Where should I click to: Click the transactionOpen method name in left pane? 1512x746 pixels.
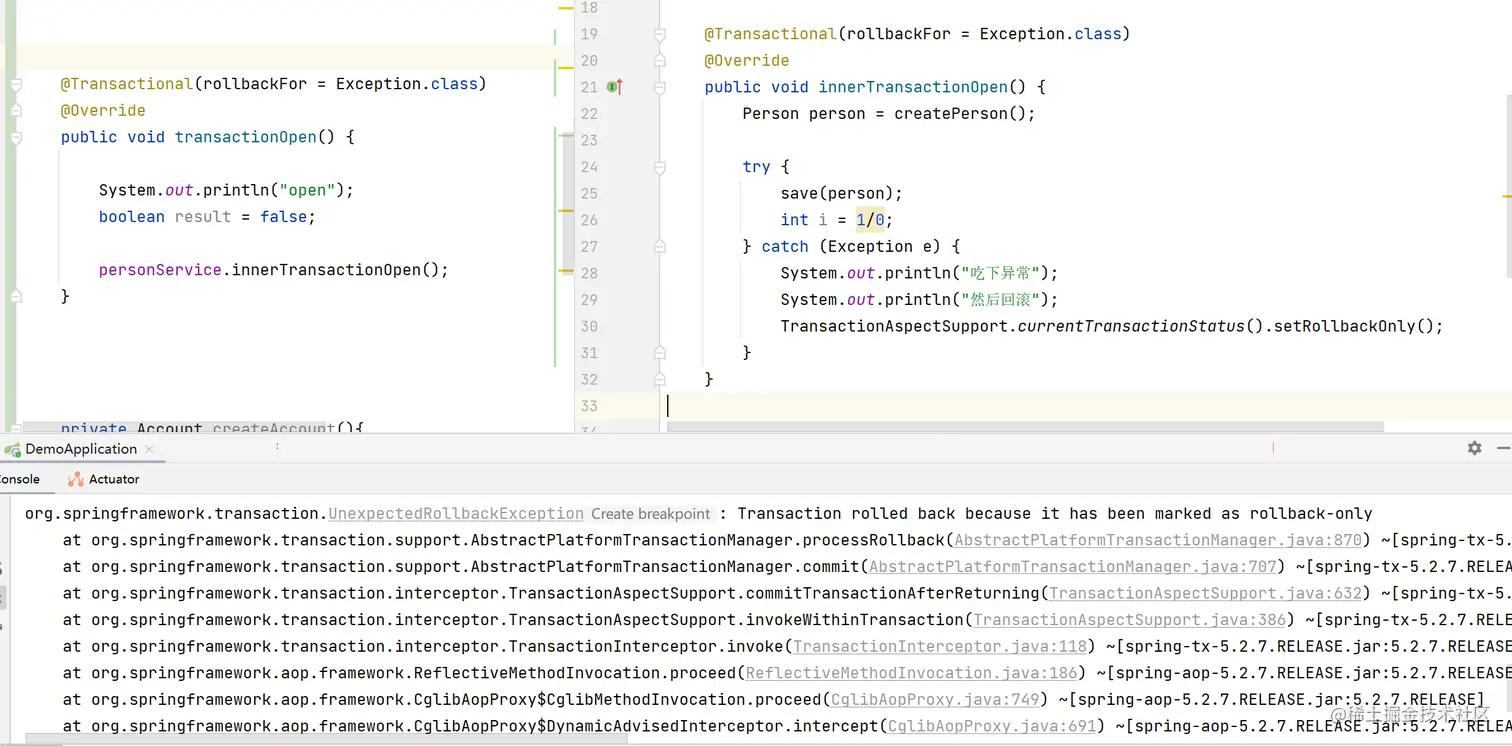tap(246, 137)
